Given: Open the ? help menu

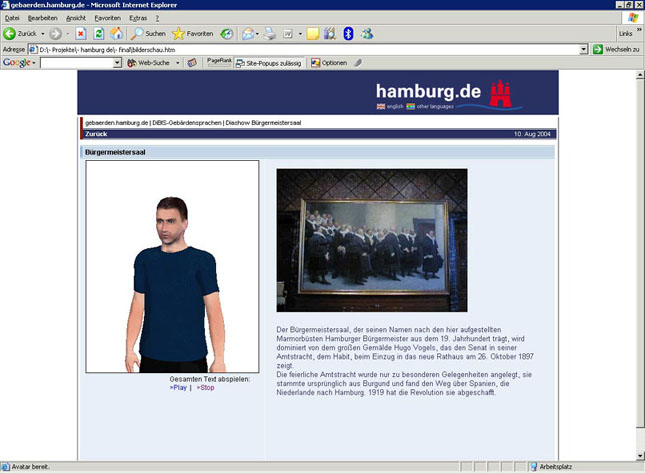Looking at the screenshot, I should pyautogui.click(x=157, y=18).
